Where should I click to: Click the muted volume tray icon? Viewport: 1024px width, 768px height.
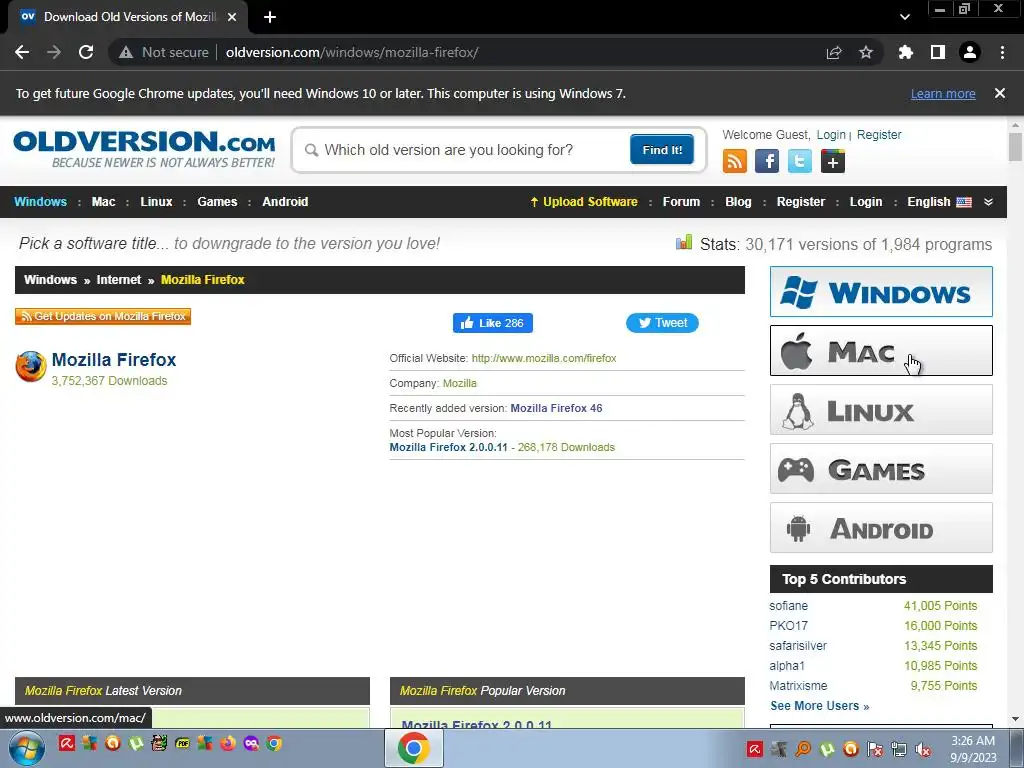coord(923,749)
